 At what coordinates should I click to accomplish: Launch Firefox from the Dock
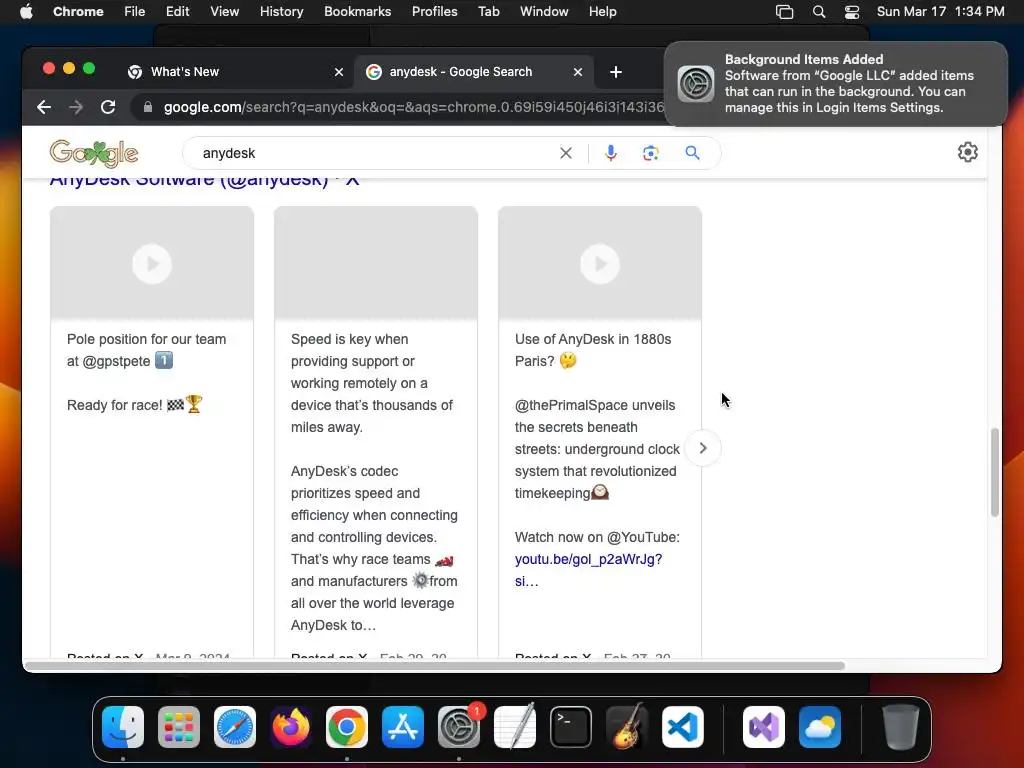pos(291,727)
